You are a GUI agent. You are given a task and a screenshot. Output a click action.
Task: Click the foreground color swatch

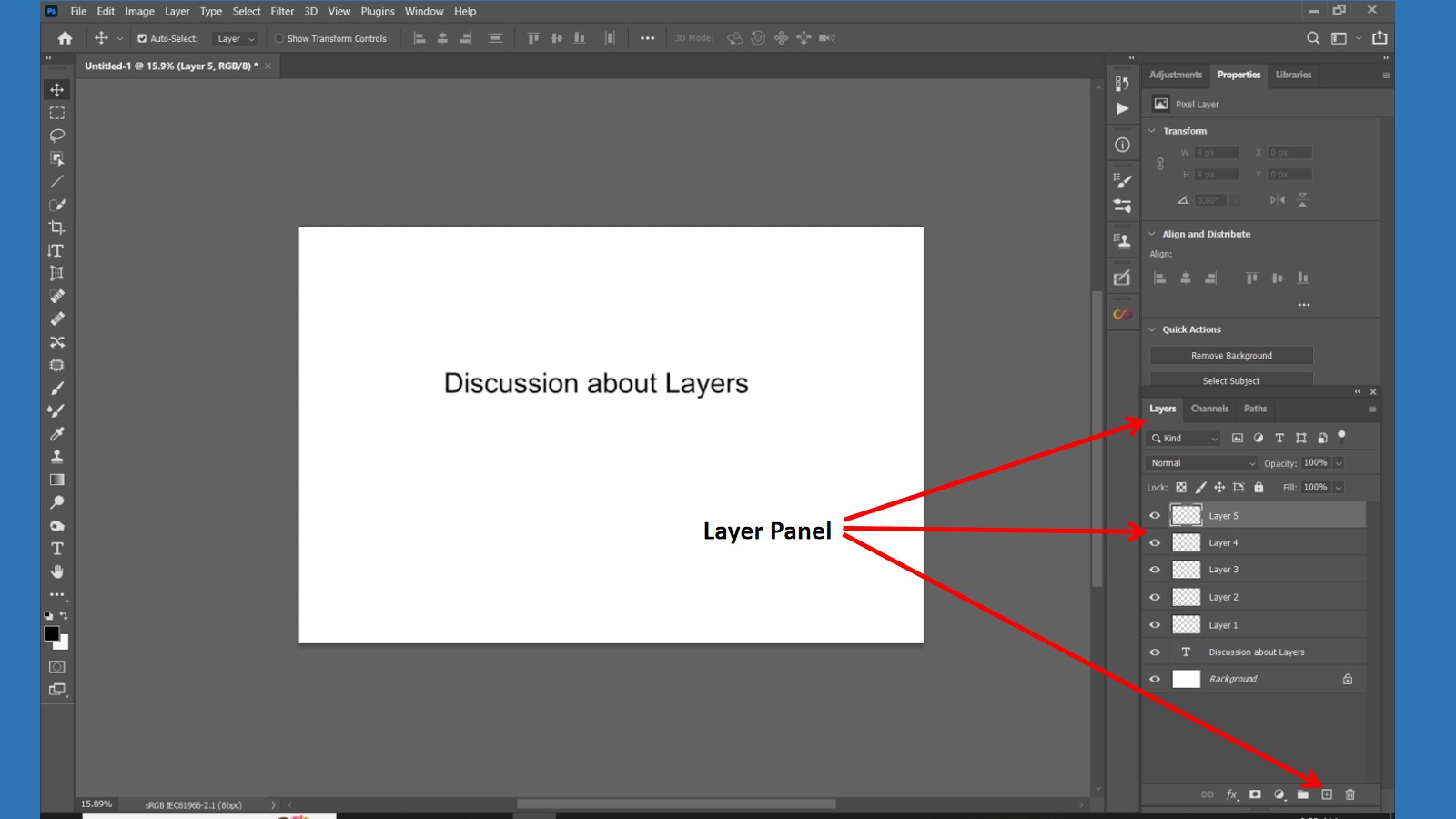52,634
